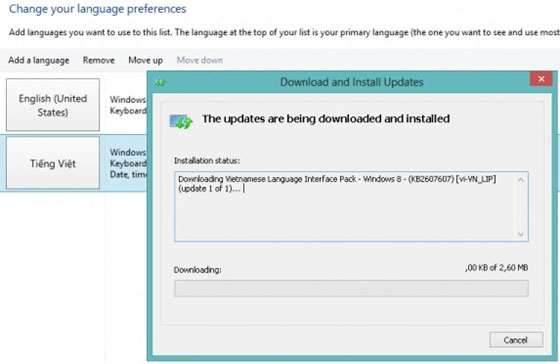Select the Tiếng Việt language tile
This screenshot has width=560, height=364.
click(x=53, y=163)
